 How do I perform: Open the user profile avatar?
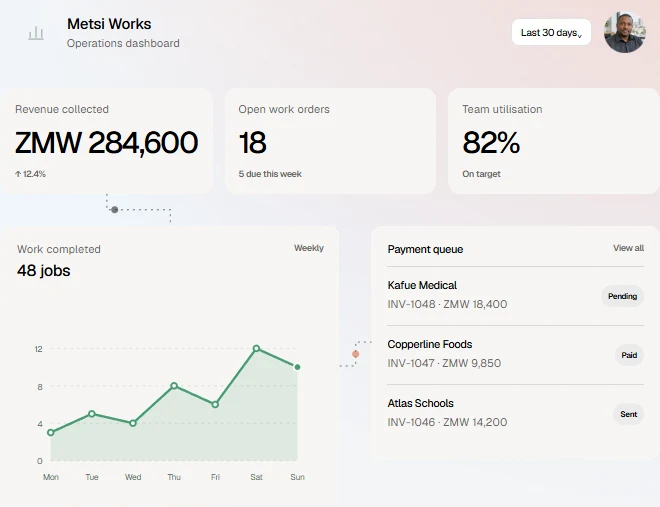pyautogui.click(x=624, y=32)
